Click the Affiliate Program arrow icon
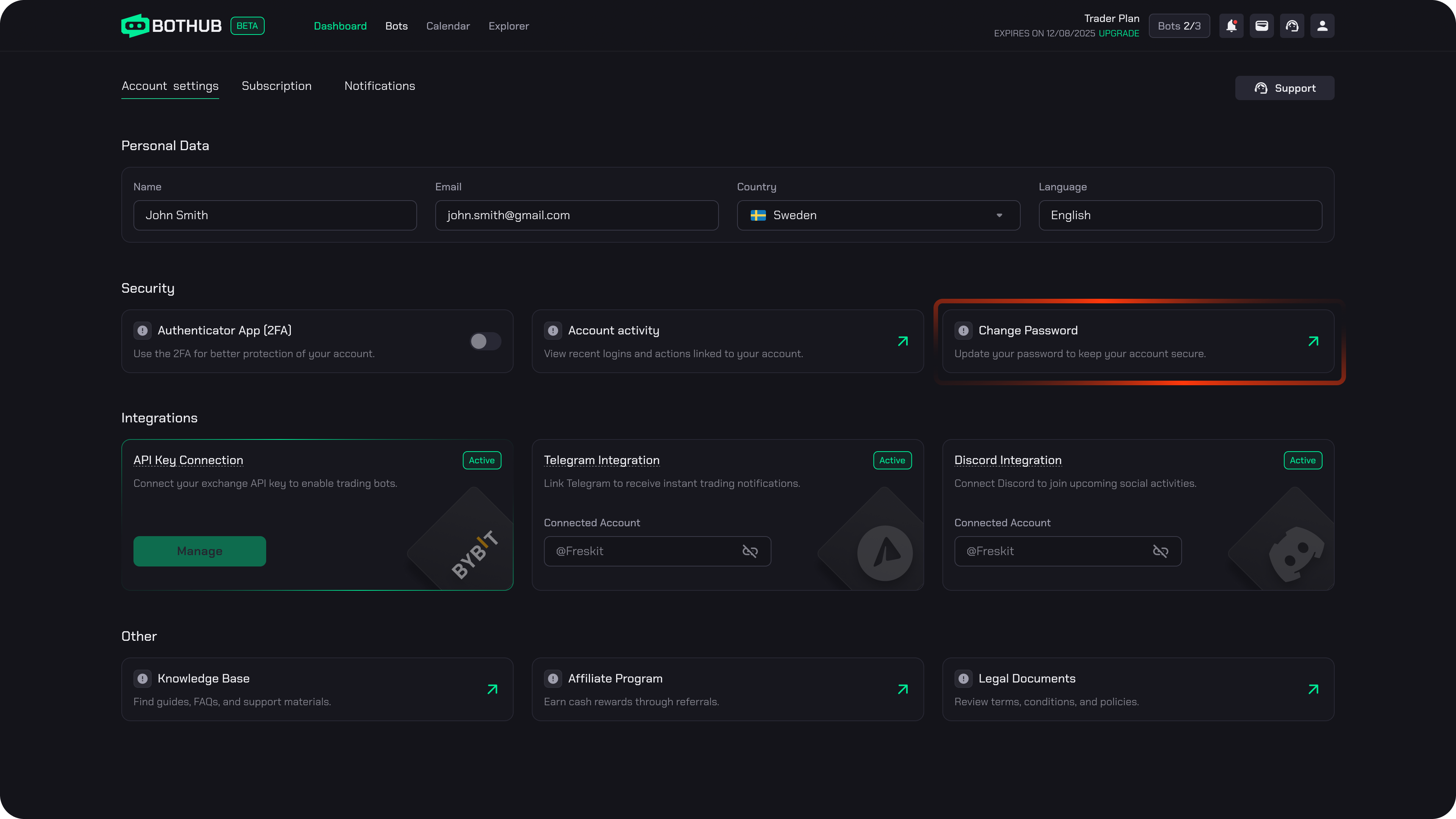This screenshot has height=819, width=1456. (903, 689)
